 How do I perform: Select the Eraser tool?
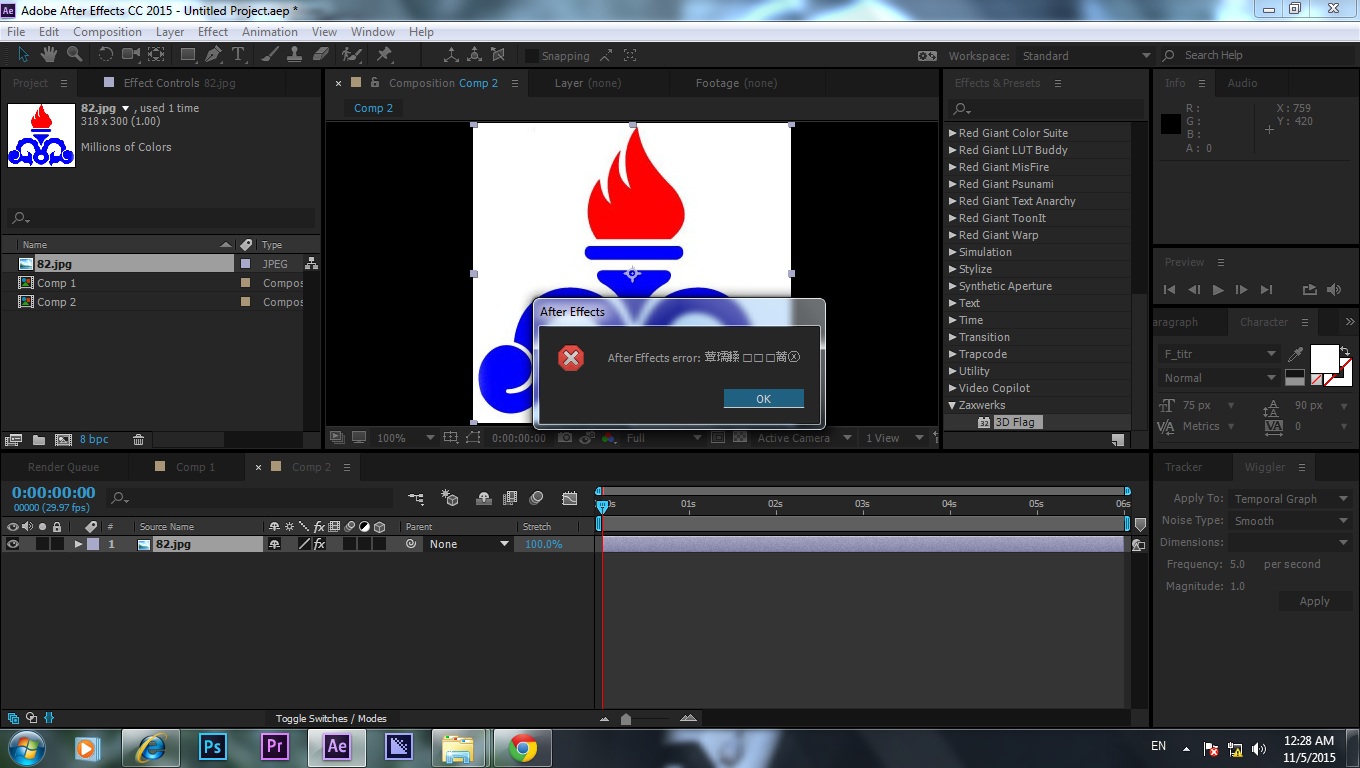(321, 55)
